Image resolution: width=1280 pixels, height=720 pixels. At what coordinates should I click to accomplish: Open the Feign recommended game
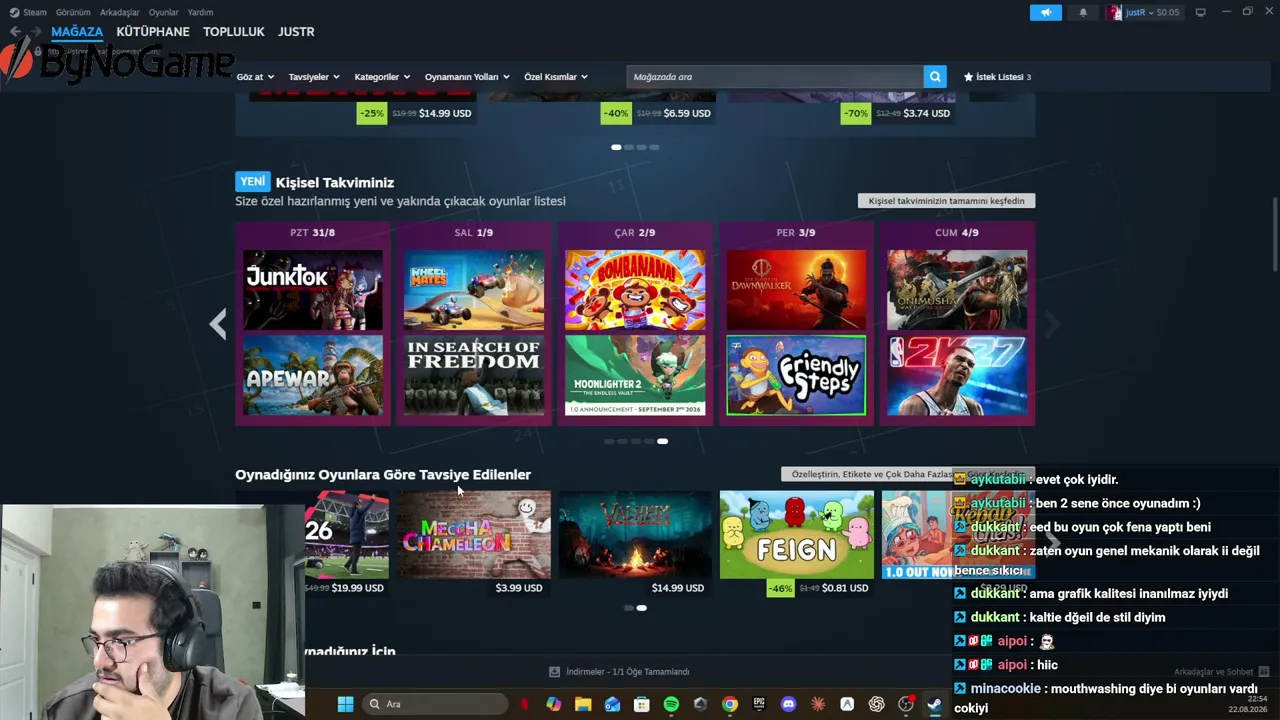pyautogui.click(x=796, y=534)
